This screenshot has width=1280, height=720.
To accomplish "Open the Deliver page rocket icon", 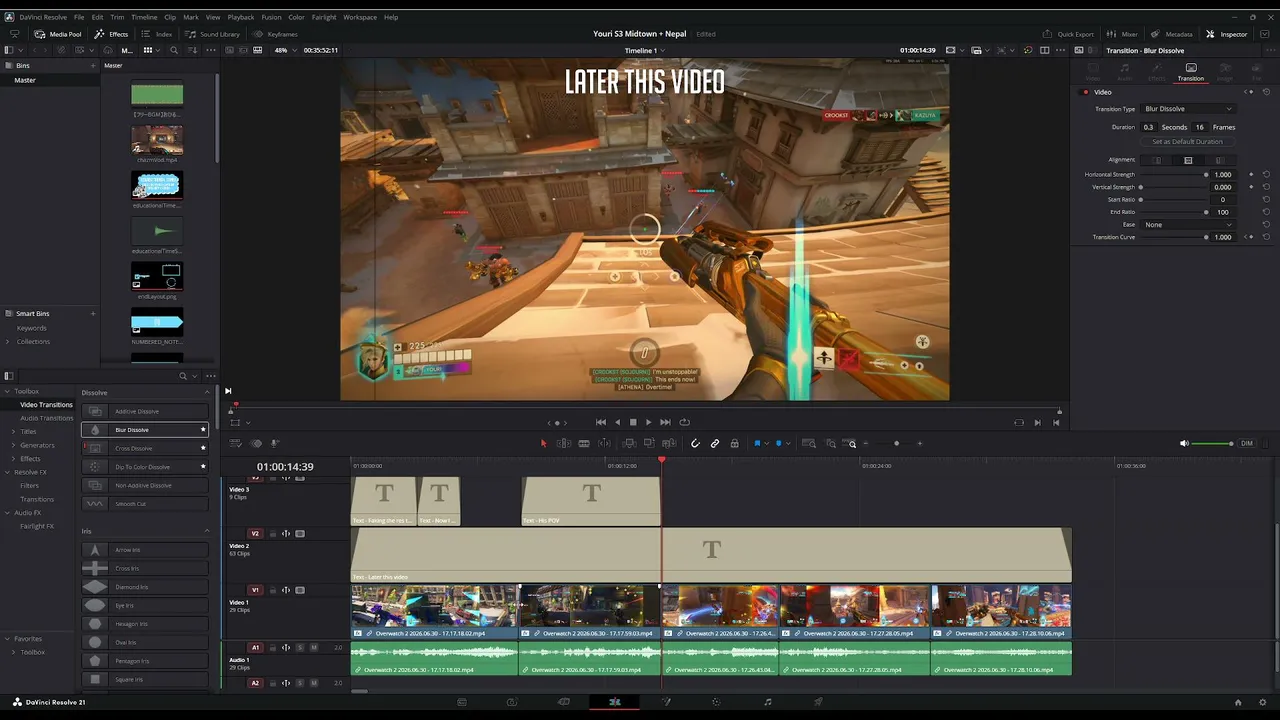I will pos(819,702).
